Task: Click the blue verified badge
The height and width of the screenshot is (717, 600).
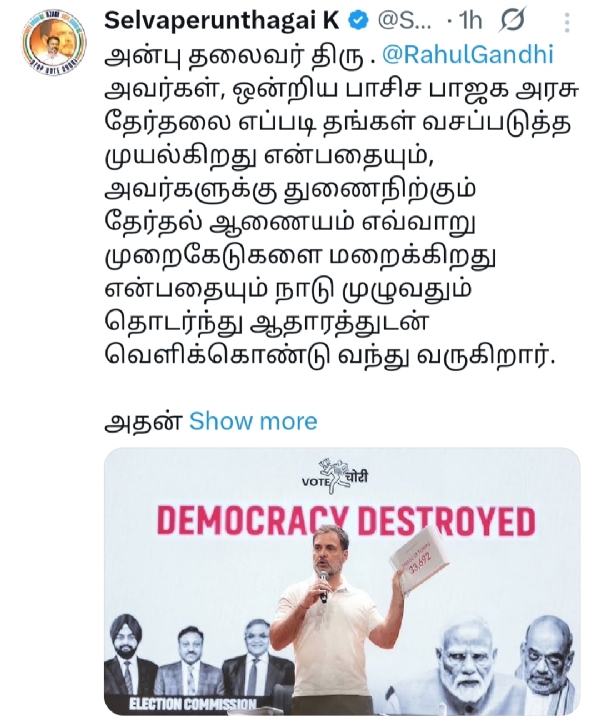Action: pyautogui.click(x=359, y=20)
